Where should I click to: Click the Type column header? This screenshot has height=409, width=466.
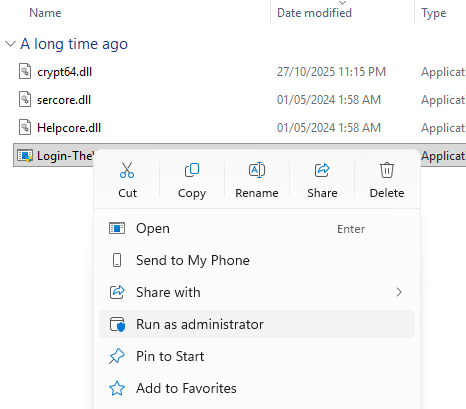pyautogui.click(x=433, y=13)
